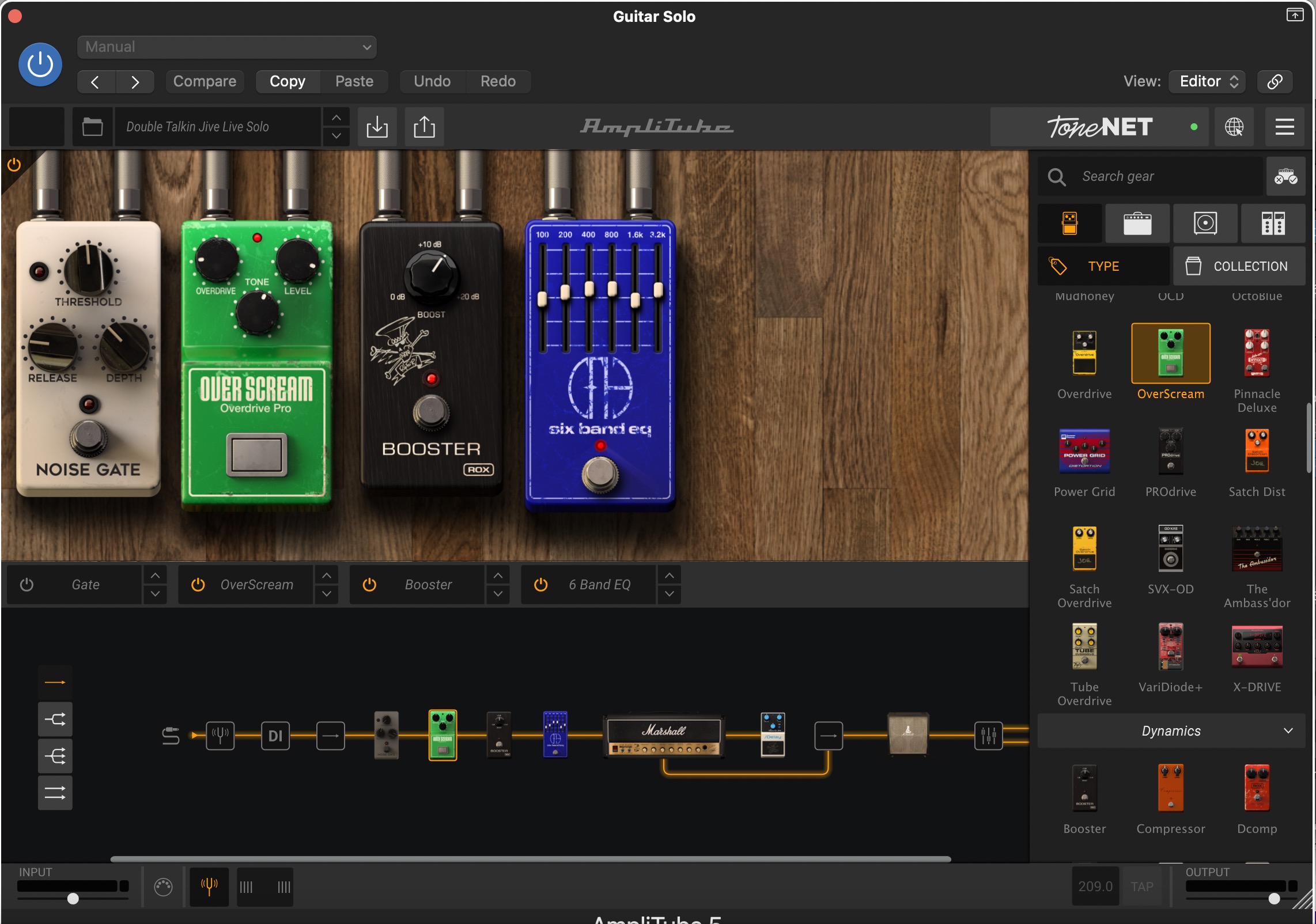1316x924 pixels.
Task: Click the tuner block in signal chain
Action: [x=221, y=736]
